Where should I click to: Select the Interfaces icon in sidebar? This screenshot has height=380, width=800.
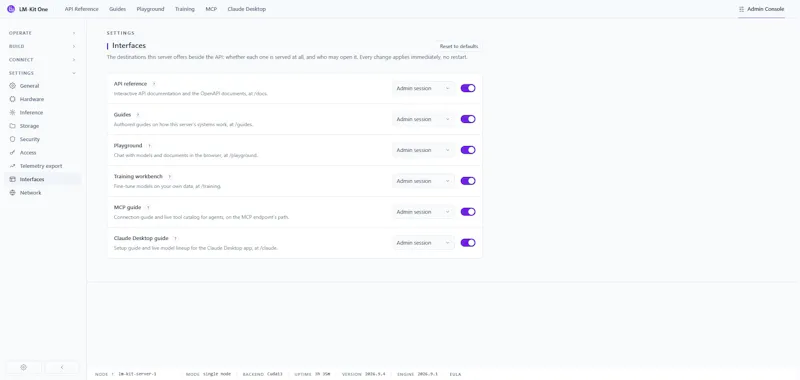(13, 180)
